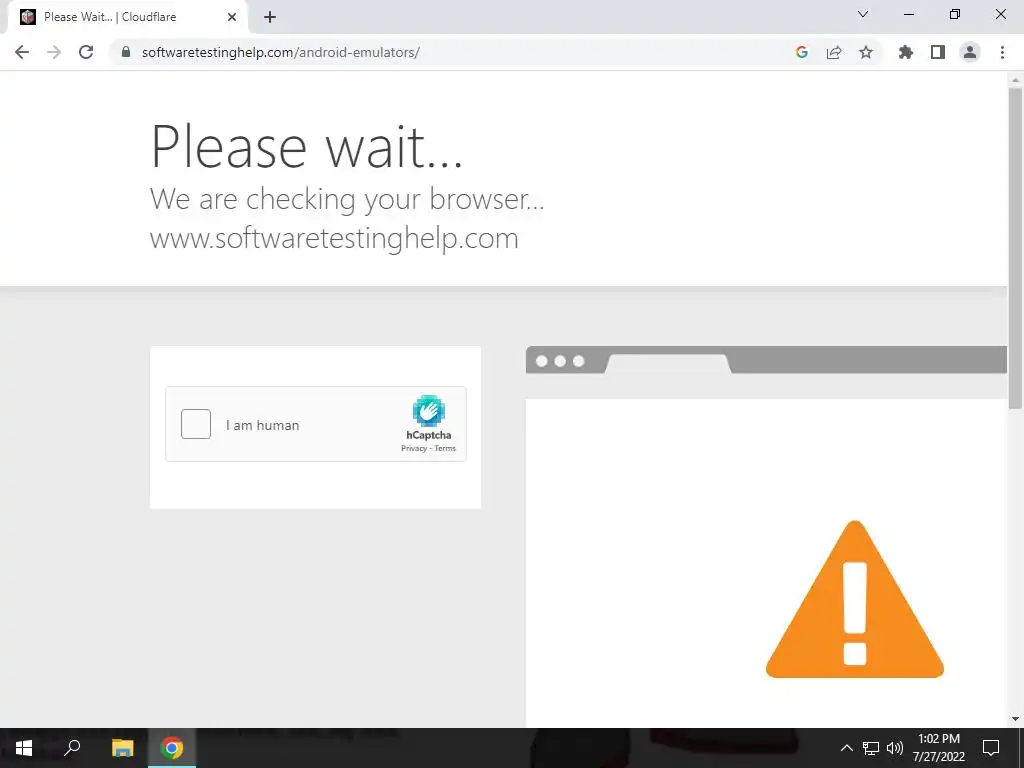Open the Chrome profile avatar
Viewport: 1024px width, 768px height.
[970, 52]
